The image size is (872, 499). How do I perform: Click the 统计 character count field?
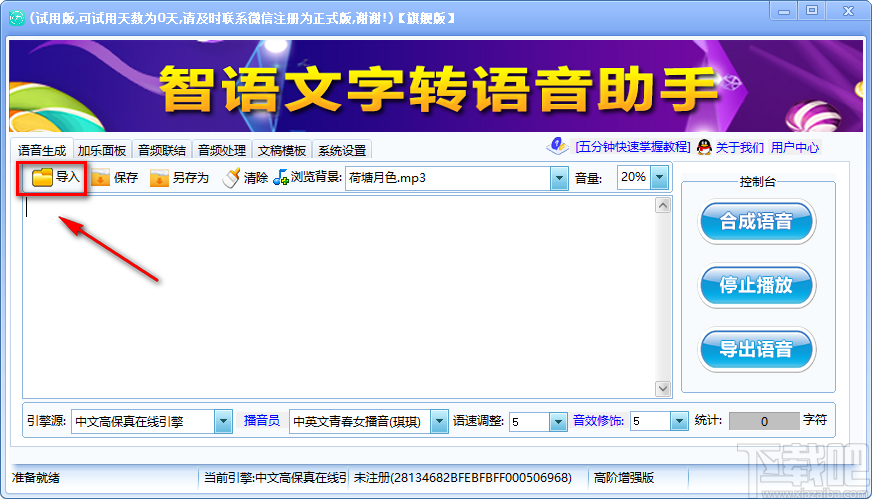pyautogui.click(x=764, y=422)
